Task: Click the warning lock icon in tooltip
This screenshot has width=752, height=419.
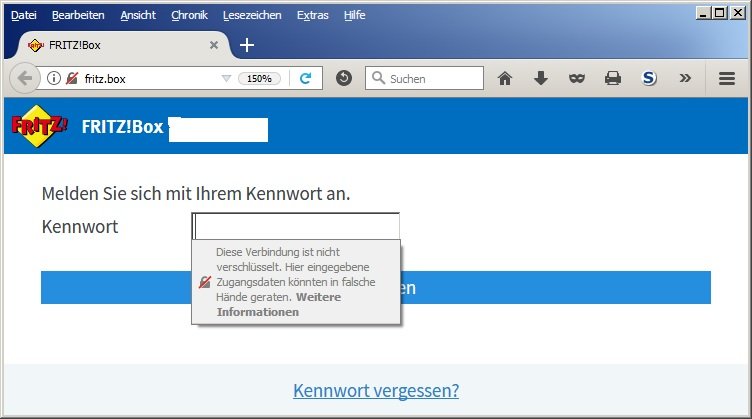Action: click(x=205, y=282)
